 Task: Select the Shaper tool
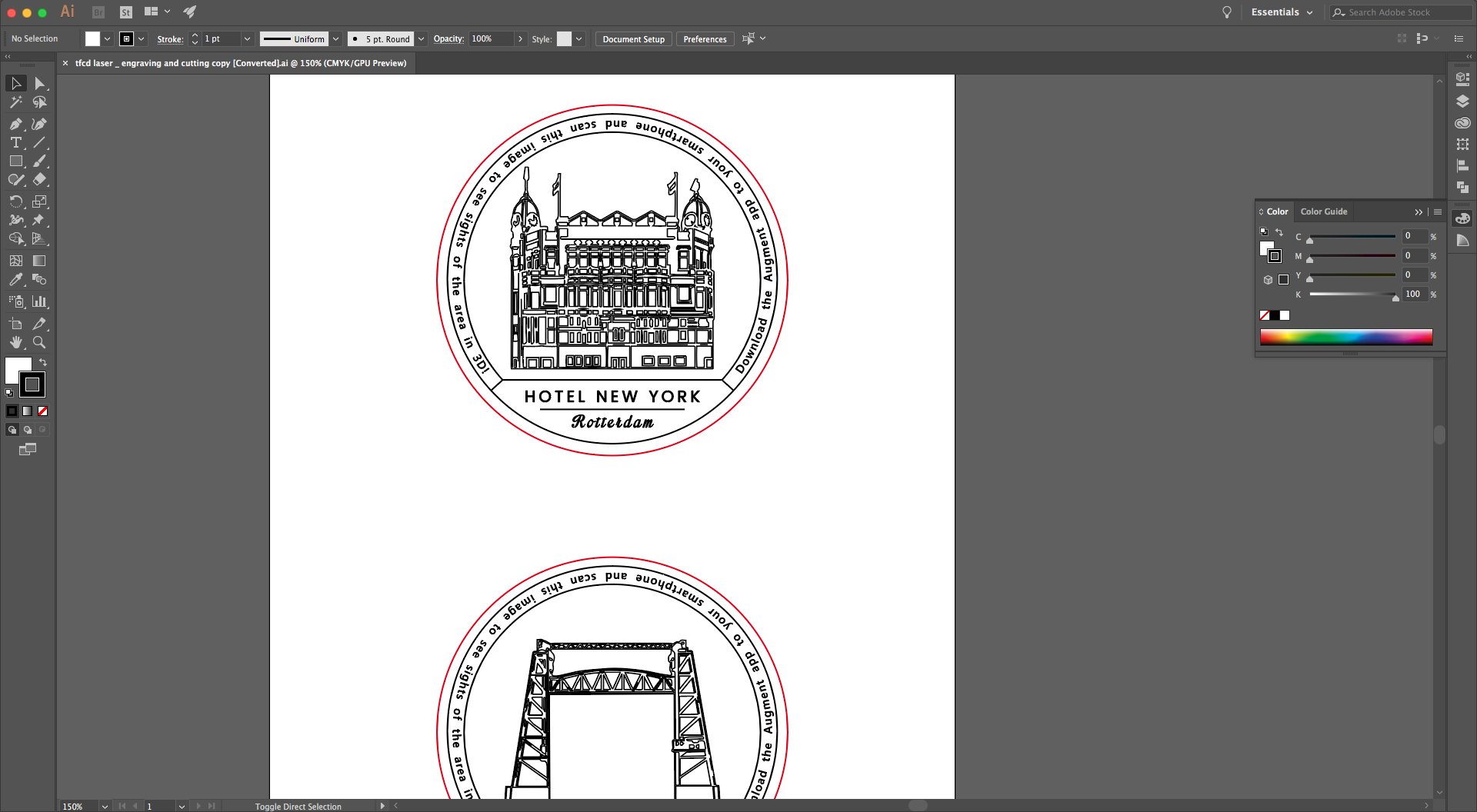click(15, 180)
